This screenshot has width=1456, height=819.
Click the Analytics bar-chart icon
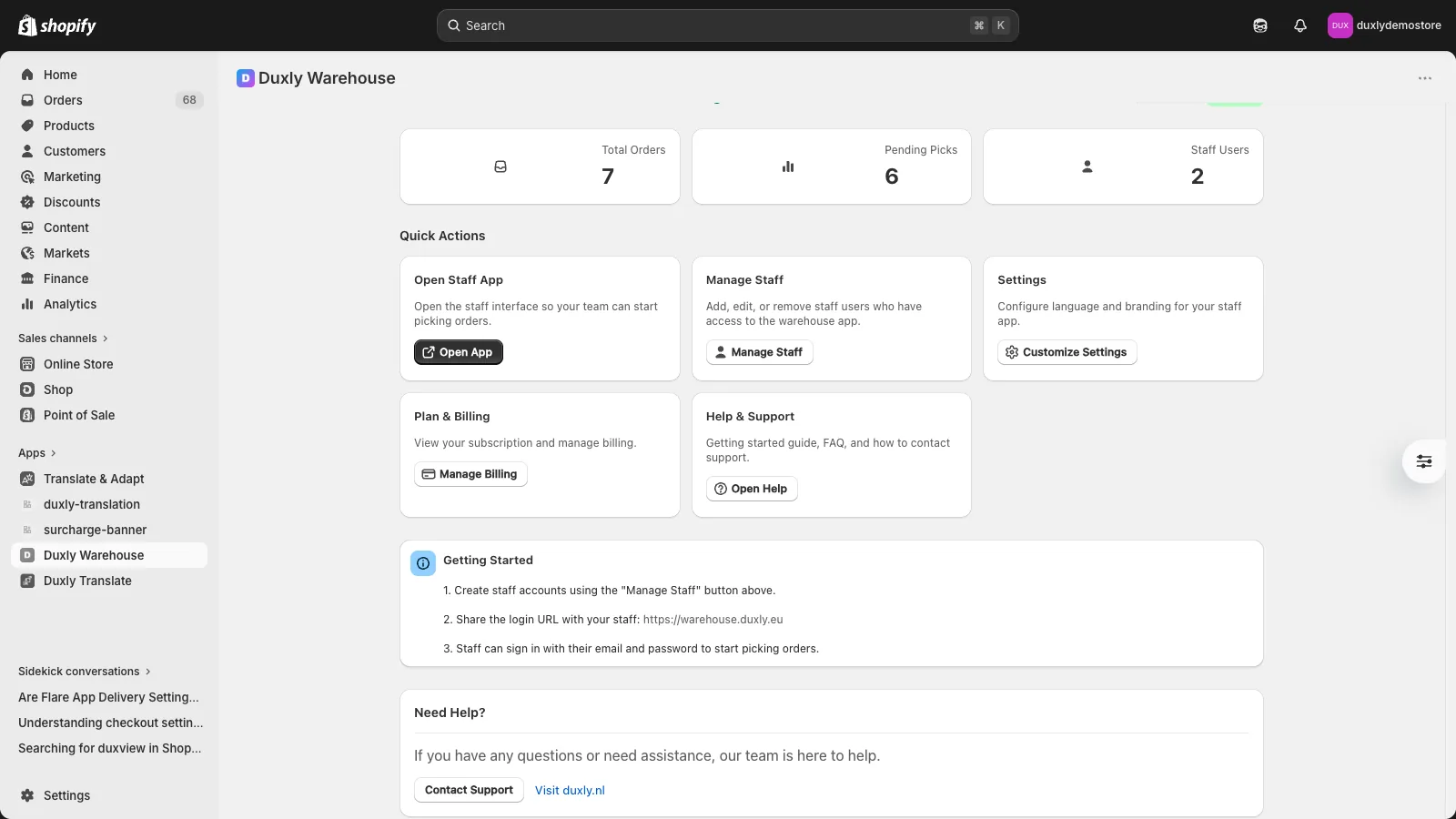coord(27,304)
